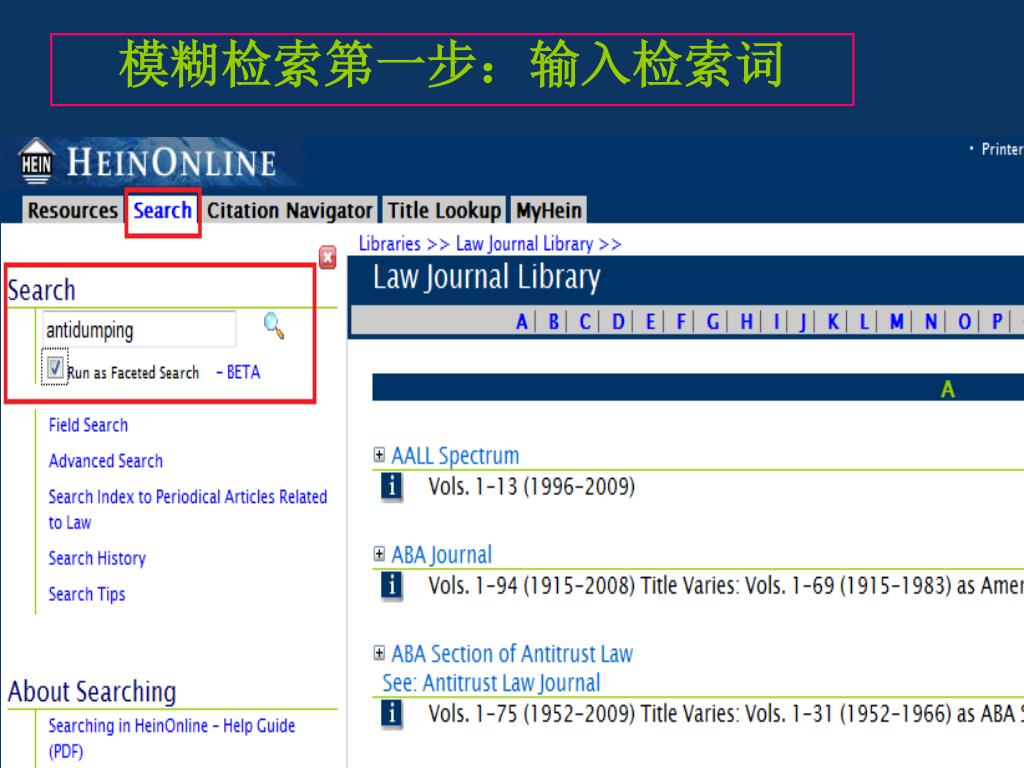Toggle Run as Faceted Search checkbox

(x=55, y=368)
